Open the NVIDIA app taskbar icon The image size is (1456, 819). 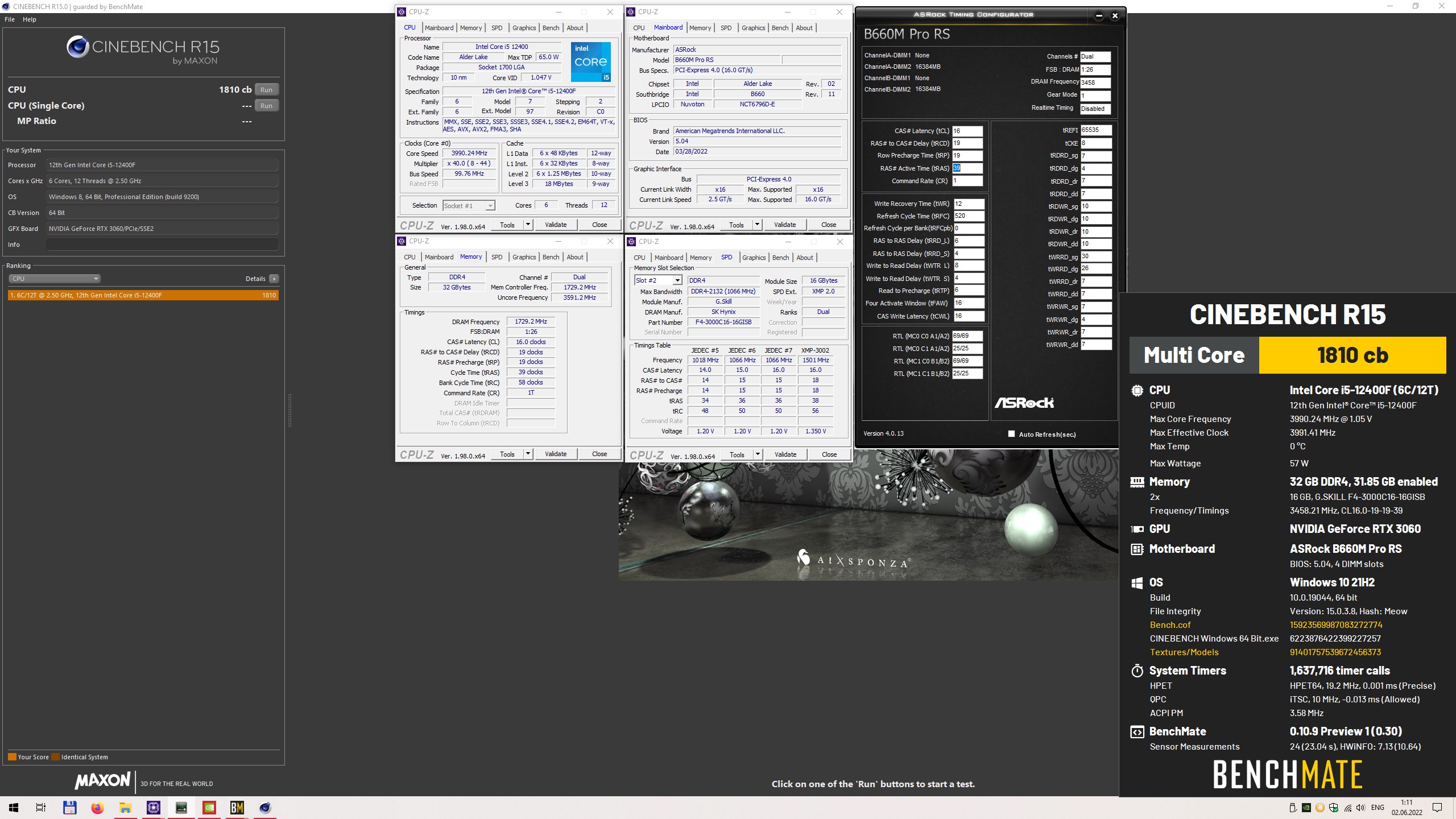[x=209, y=808]
